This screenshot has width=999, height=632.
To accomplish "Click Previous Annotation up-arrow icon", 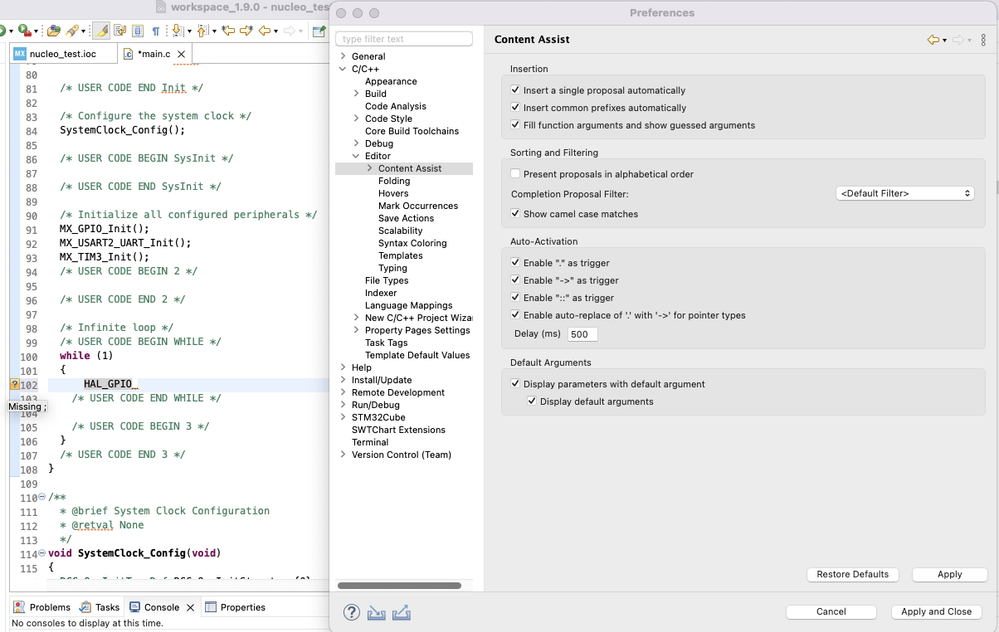I will click(x=203, y=30).
